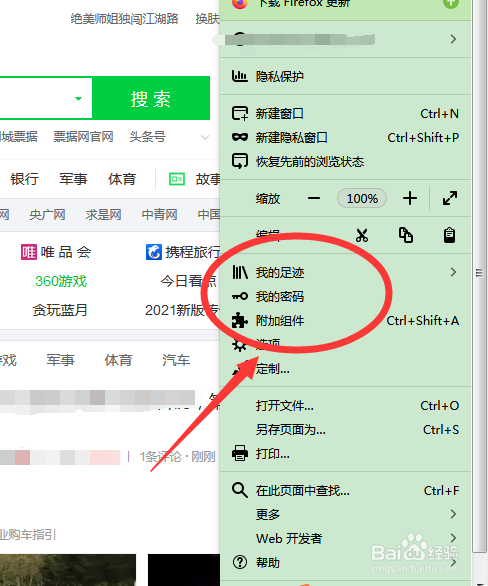Click the private mask icon
This screenshot has width=488, height=586.
coord(240,137)
